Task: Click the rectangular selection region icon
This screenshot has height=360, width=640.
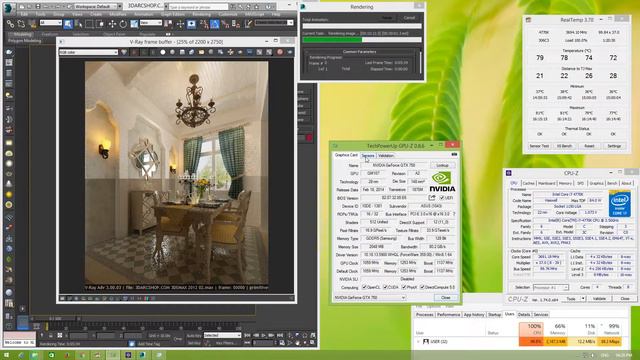Action: coord(89,24)
